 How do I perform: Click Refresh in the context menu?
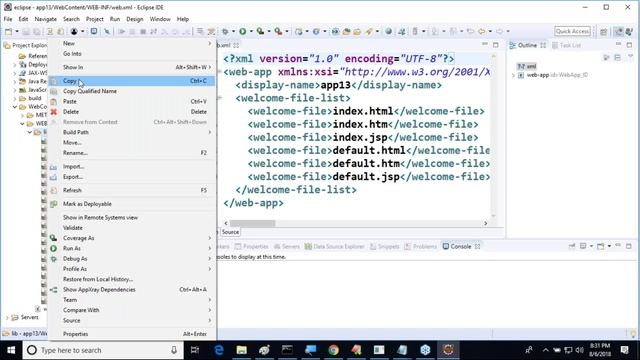click(131, 190)
